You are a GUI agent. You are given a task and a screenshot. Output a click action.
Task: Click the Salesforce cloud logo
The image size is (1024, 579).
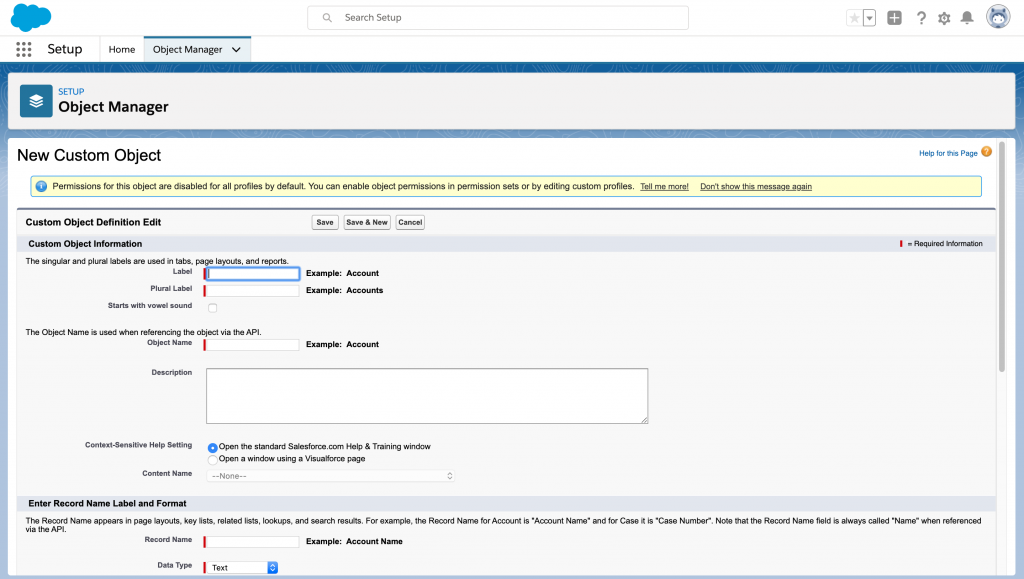click(x=31, y=17)
